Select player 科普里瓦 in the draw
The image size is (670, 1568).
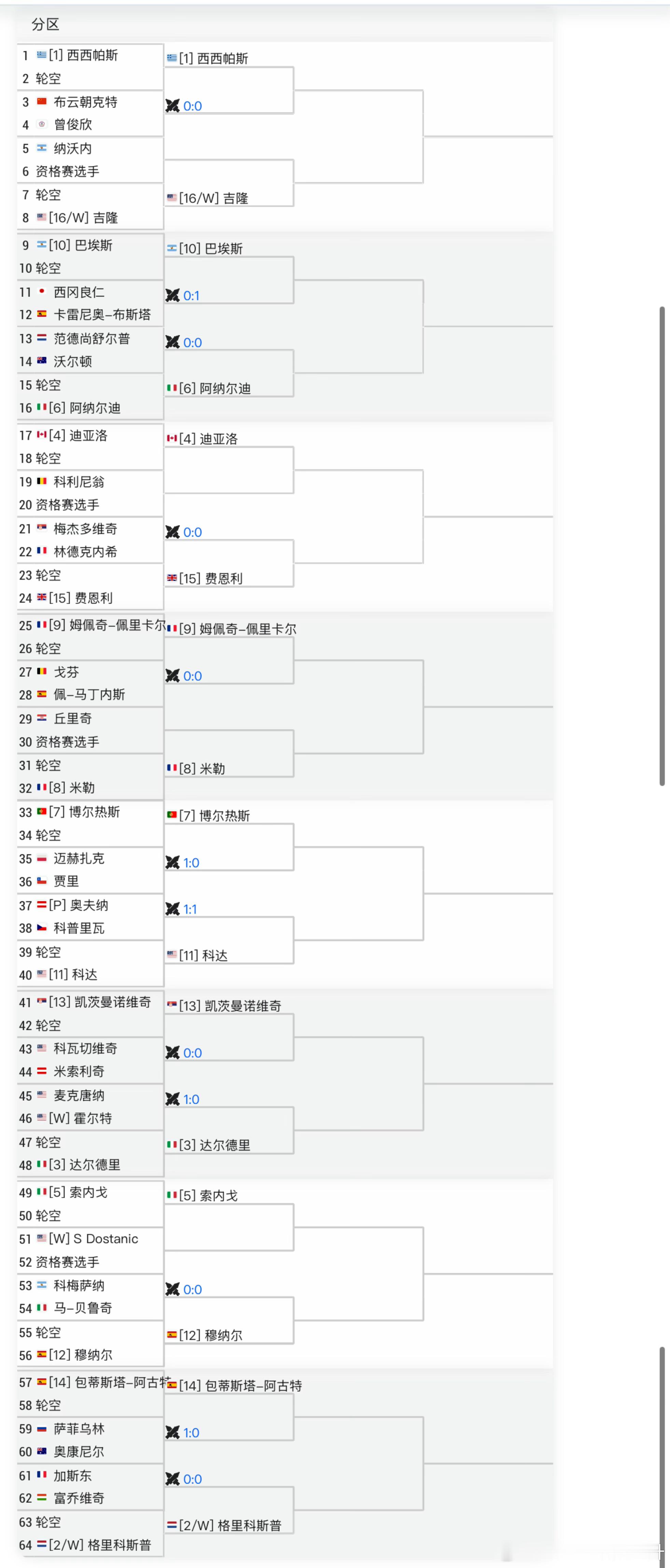pyautogui.click(x=79, y=928)
